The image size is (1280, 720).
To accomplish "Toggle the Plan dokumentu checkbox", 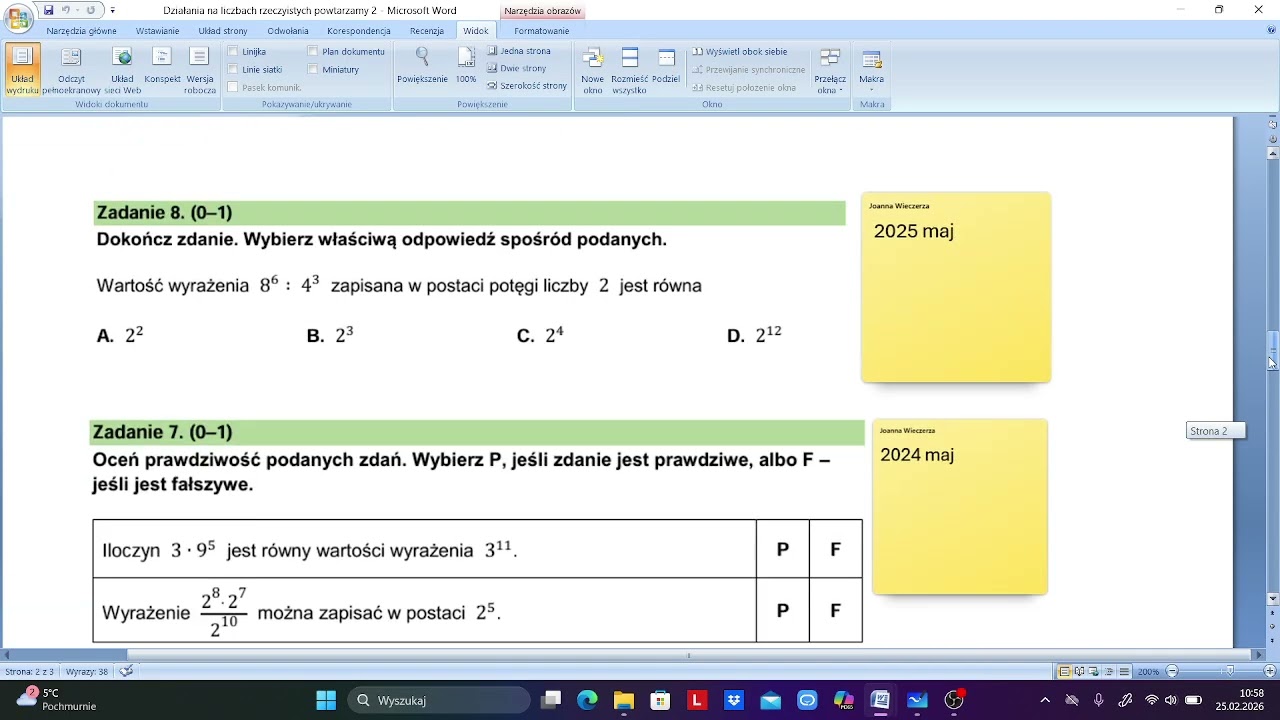I will 313,51.
